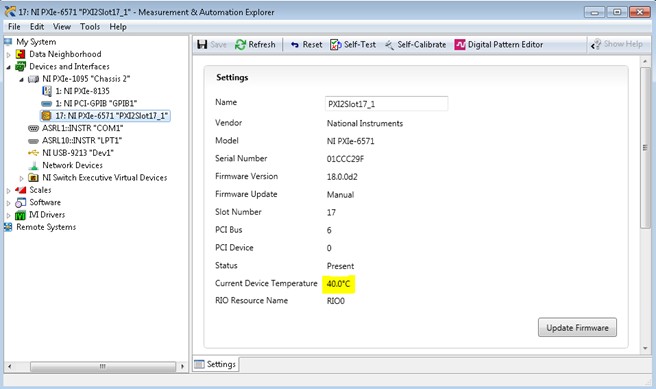Select the My System tree icon
The image size is (656, 389).
8,42
